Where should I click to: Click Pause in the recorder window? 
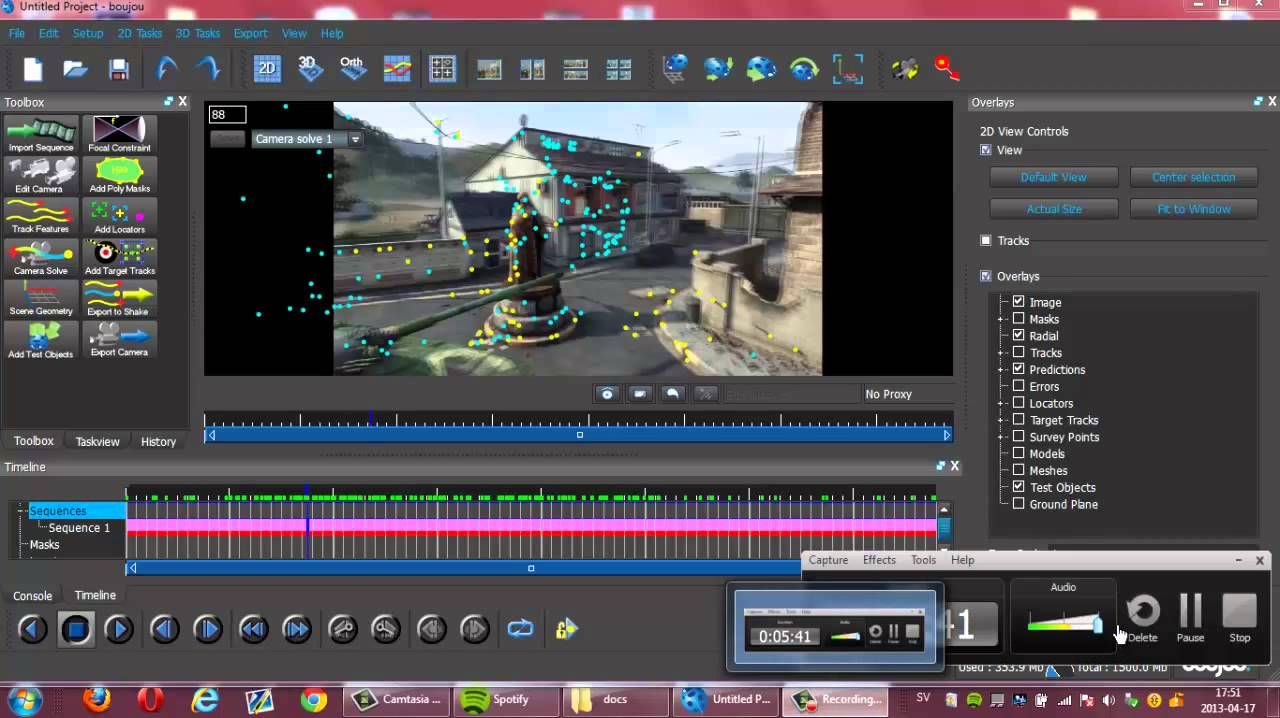[x=1190, y=617]
